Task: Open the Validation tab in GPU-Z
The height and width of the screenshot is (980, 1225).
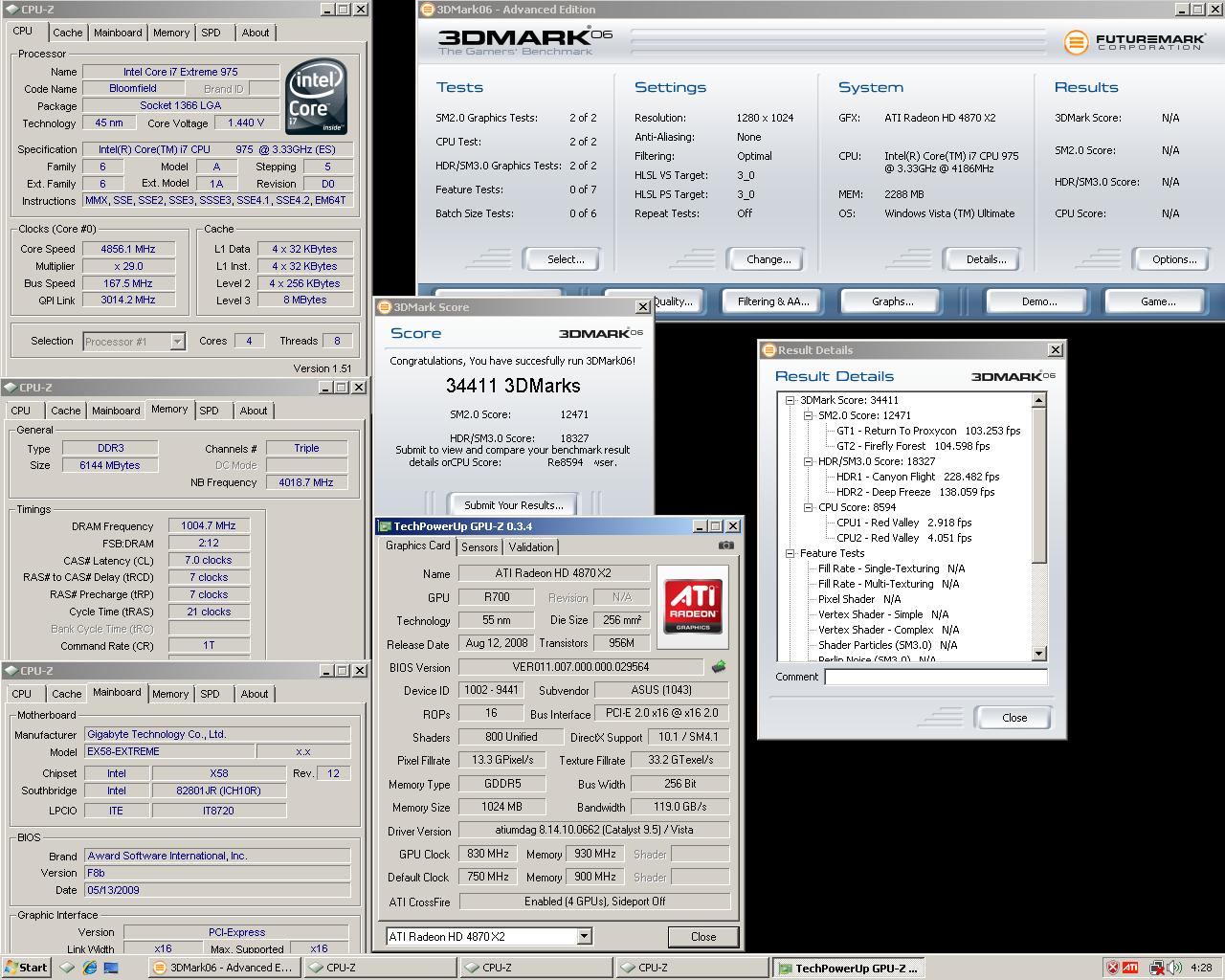Action: [x=531, y=547]
